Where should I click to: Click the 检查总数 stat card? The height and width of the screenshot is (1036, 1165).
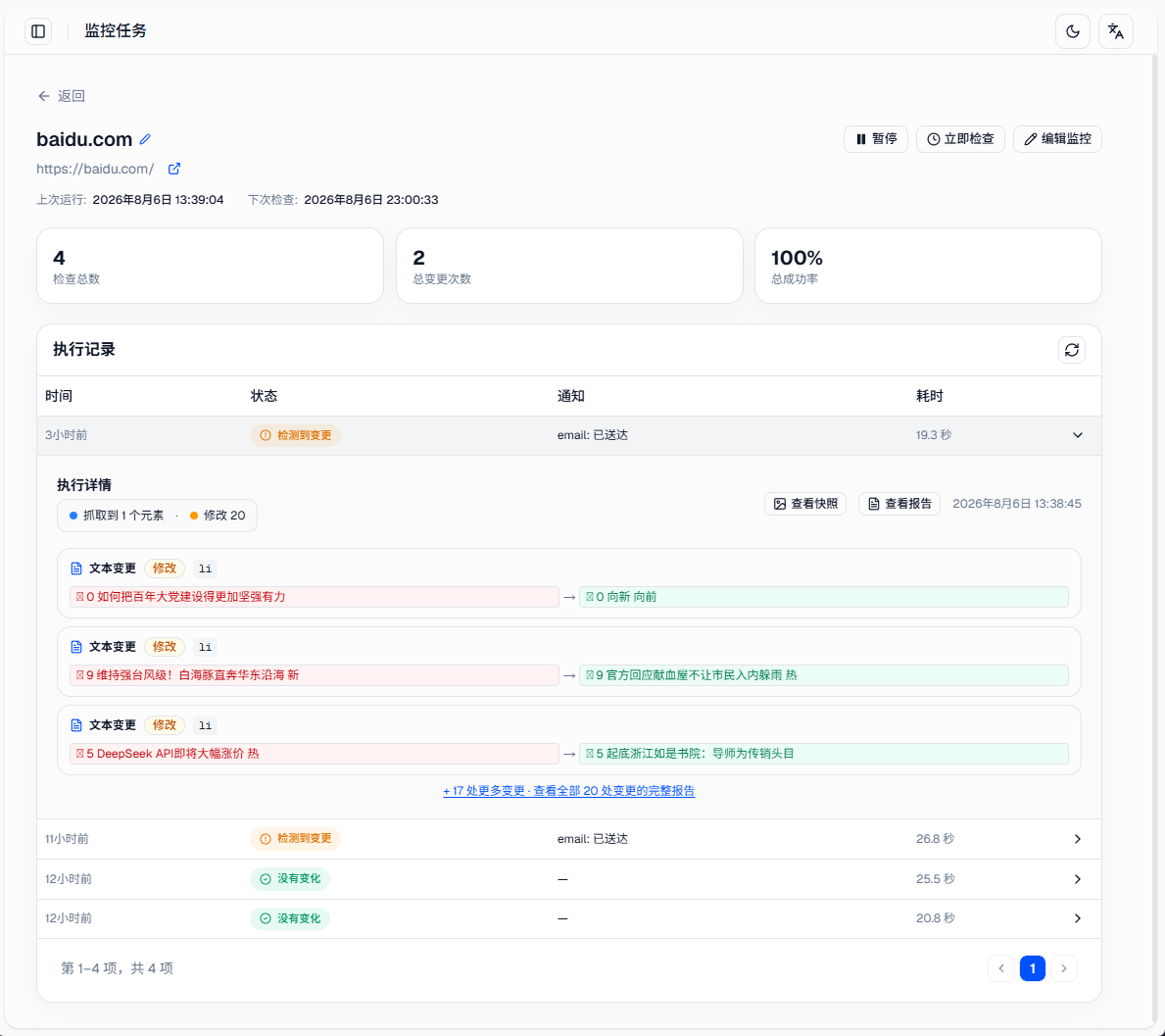[x=210, y=266]
